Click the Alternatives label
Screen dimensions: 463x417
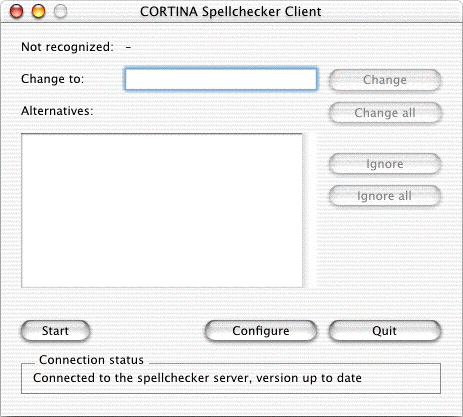coord(57,111)
